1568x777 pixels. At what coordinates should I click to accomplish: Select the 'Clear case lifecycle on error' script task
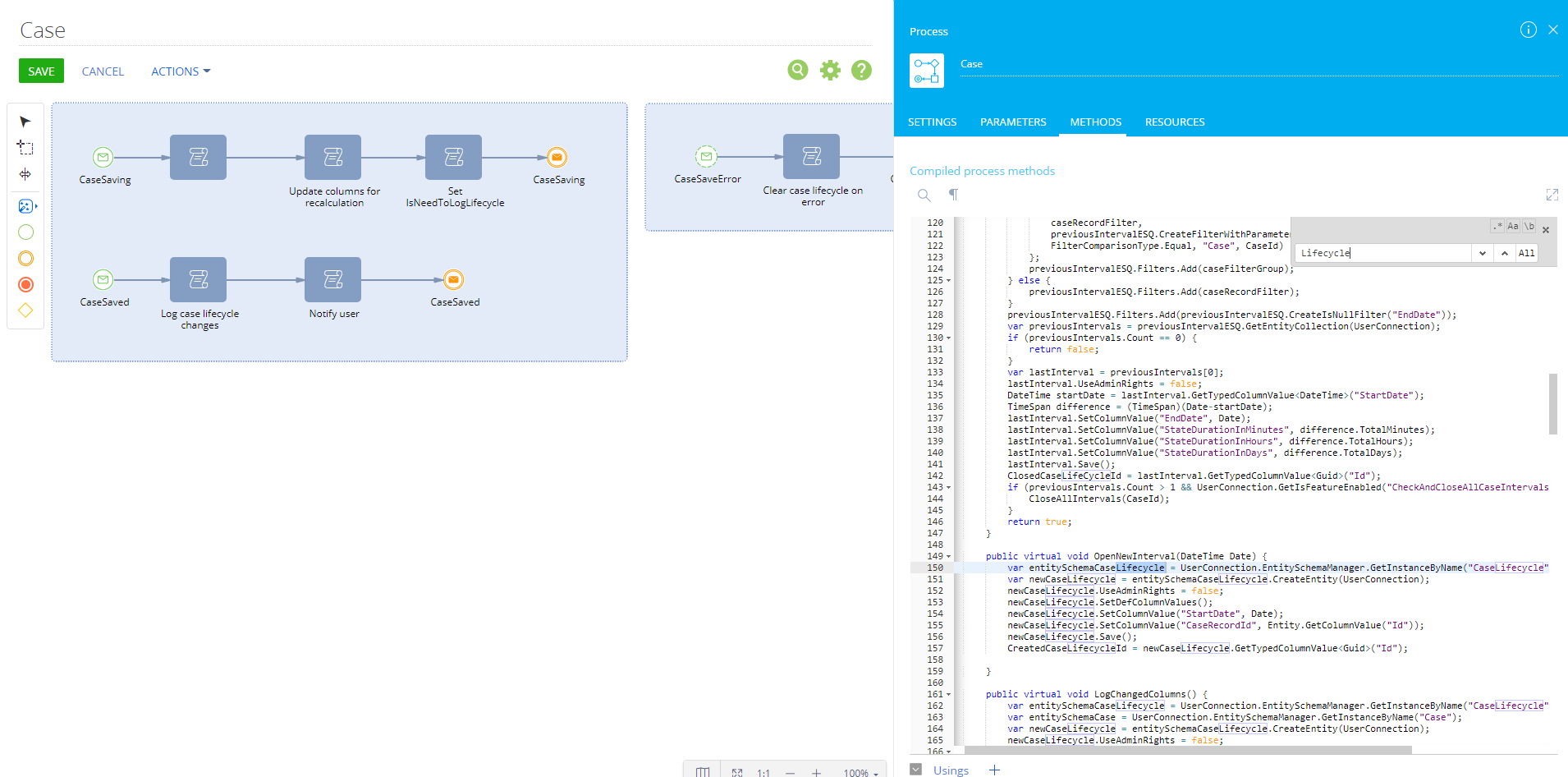pos(811,156)
